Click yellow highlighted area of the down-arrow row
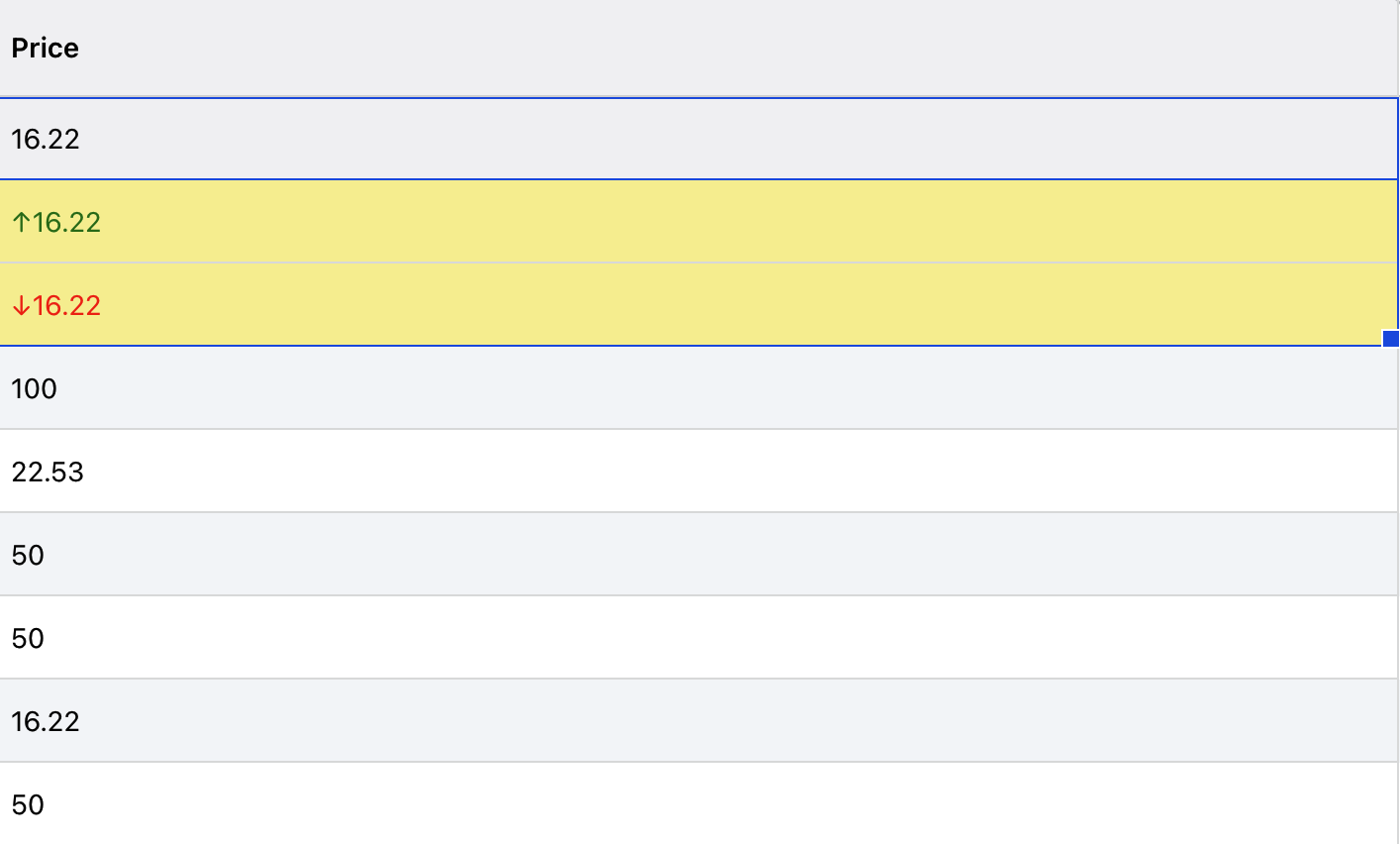 [693, 305]
